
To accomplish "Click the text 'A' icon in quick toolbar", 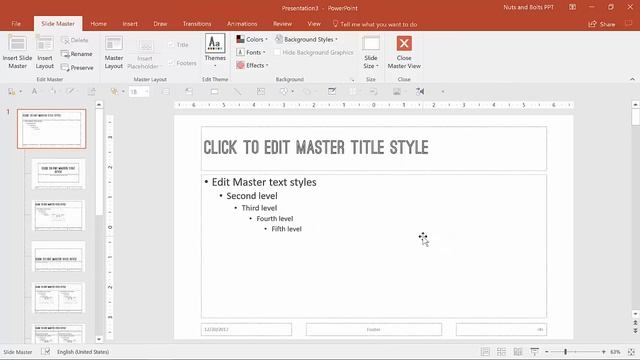I will (x=35, y=92).
